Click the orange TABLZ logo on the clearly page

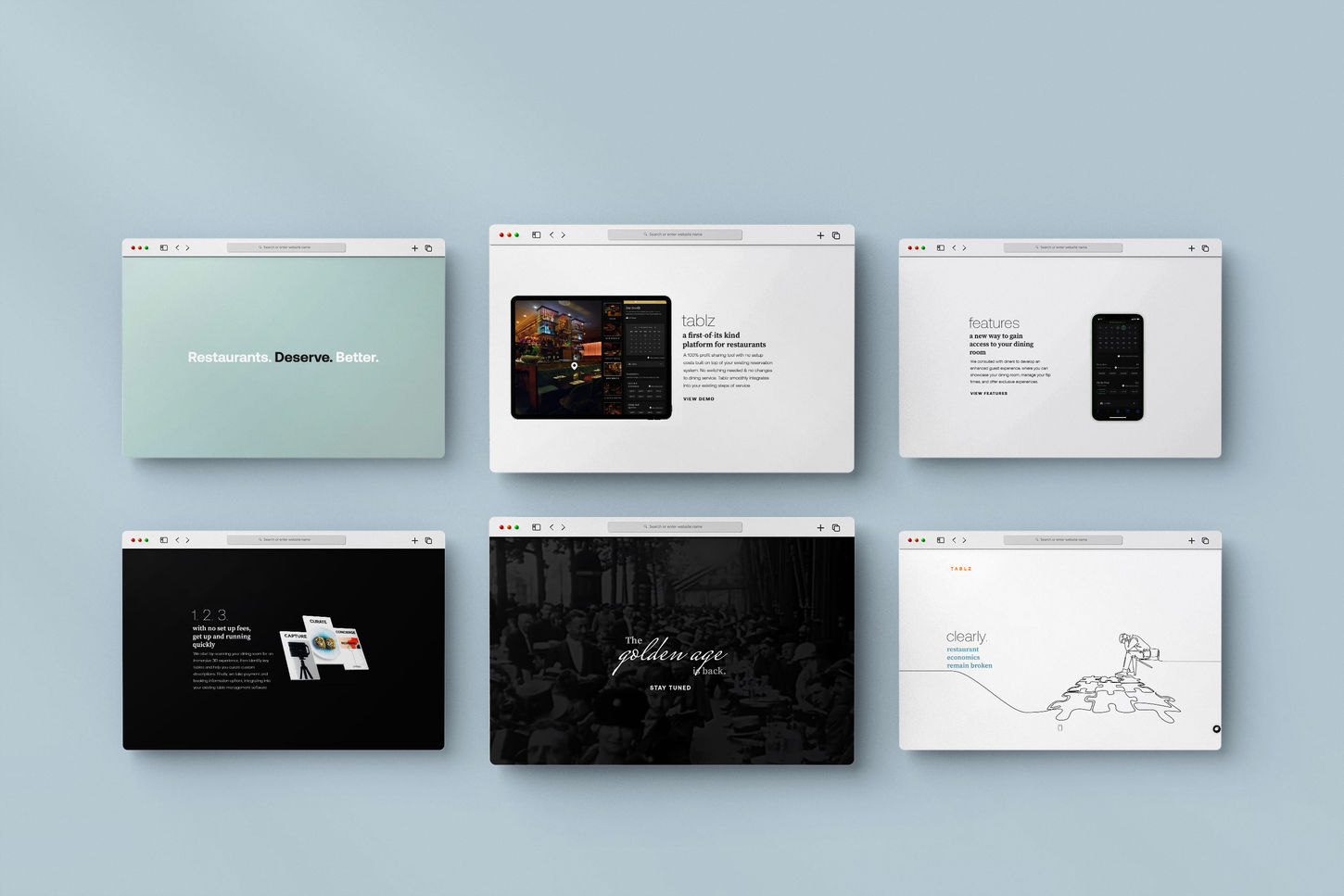[961, 568]
